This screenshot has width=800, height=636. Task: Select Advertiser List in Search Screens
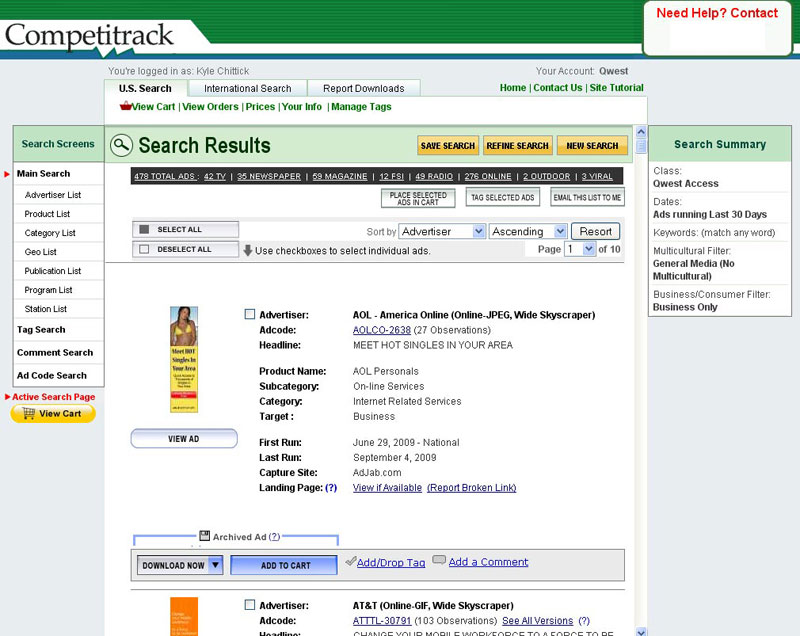(53, 195)
